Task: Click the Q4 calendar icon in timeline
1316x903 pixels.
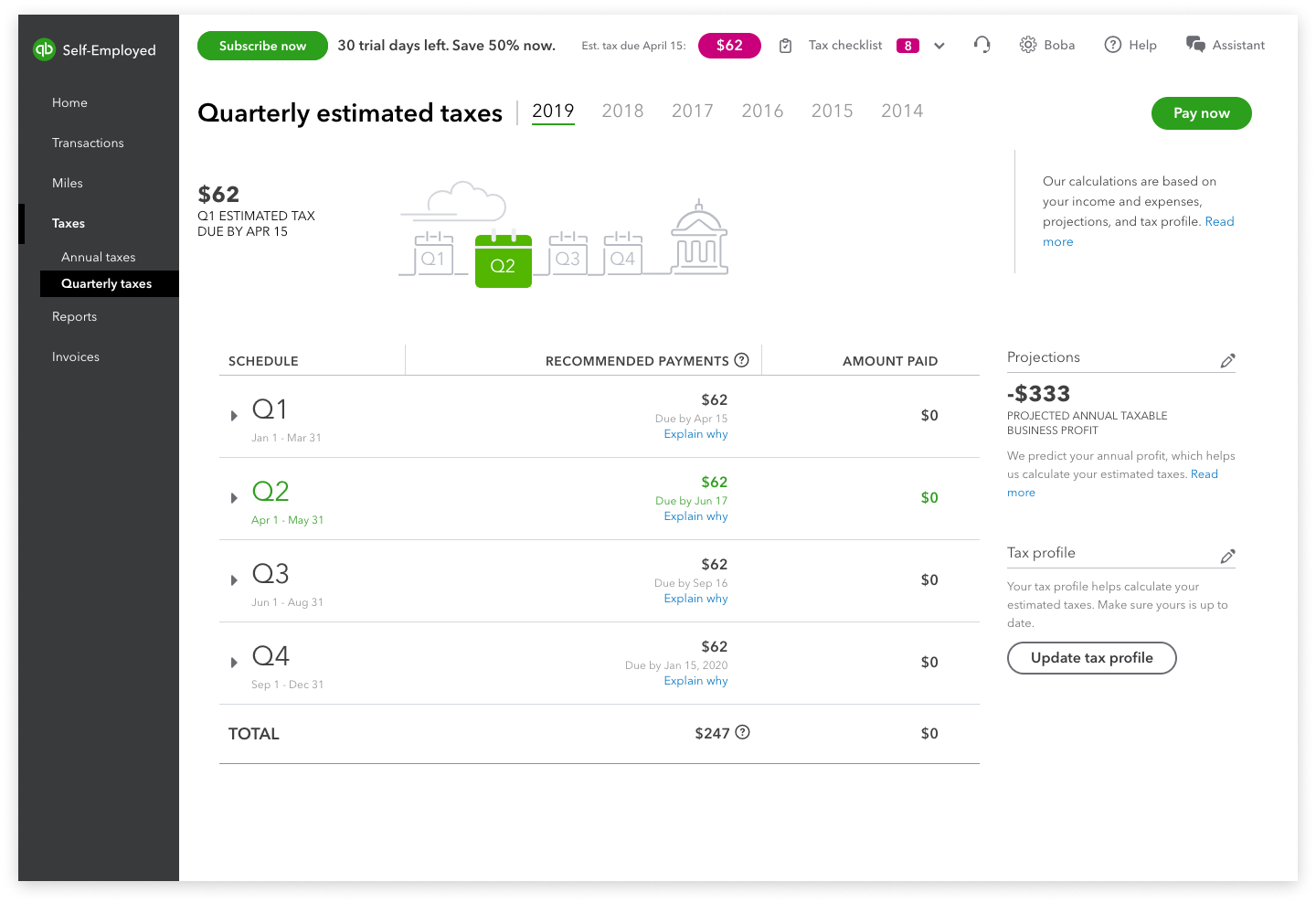Action: click(623, 253)
